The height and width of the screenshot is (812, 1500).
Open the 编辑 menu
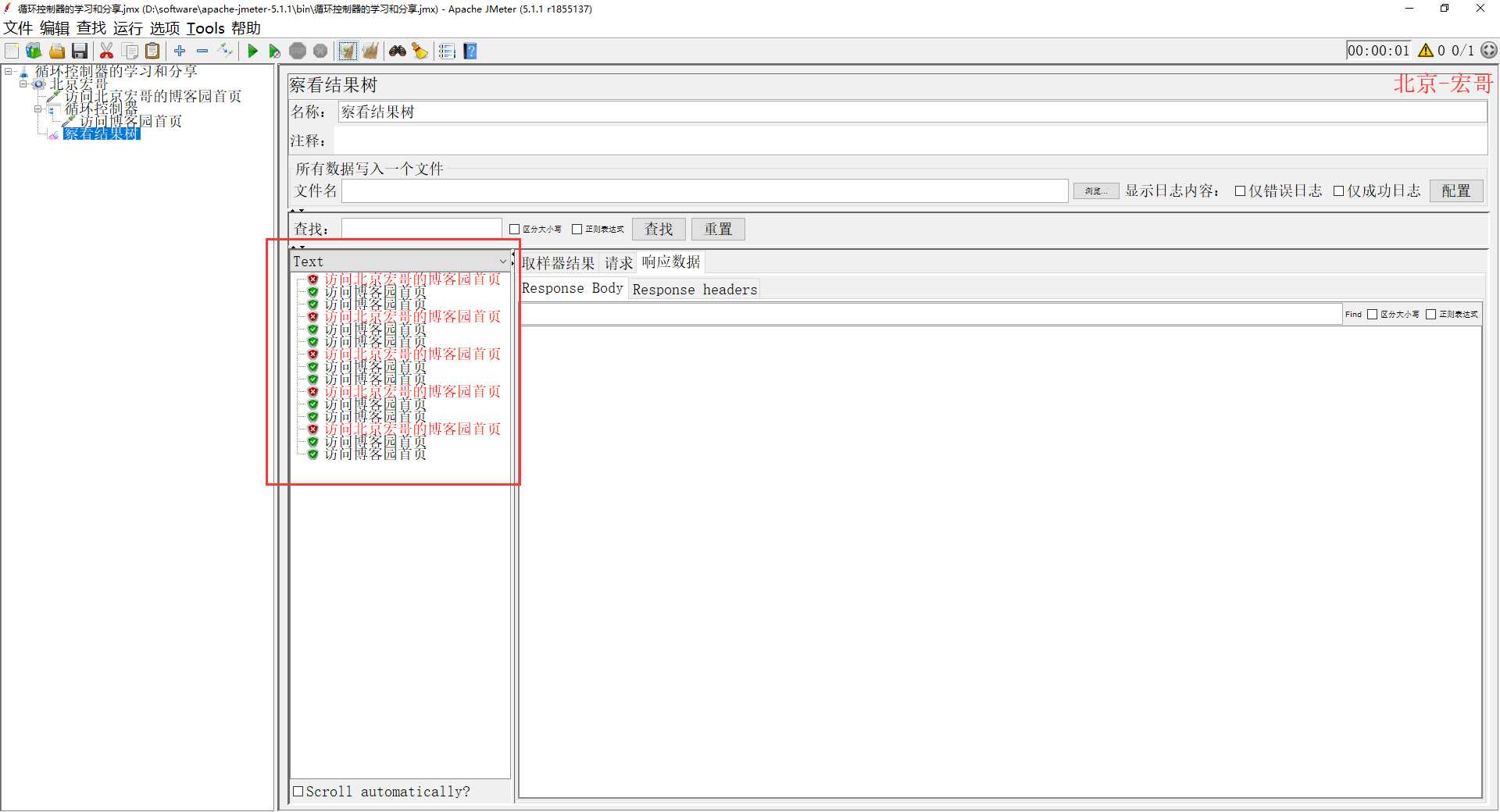click(55, 28)
